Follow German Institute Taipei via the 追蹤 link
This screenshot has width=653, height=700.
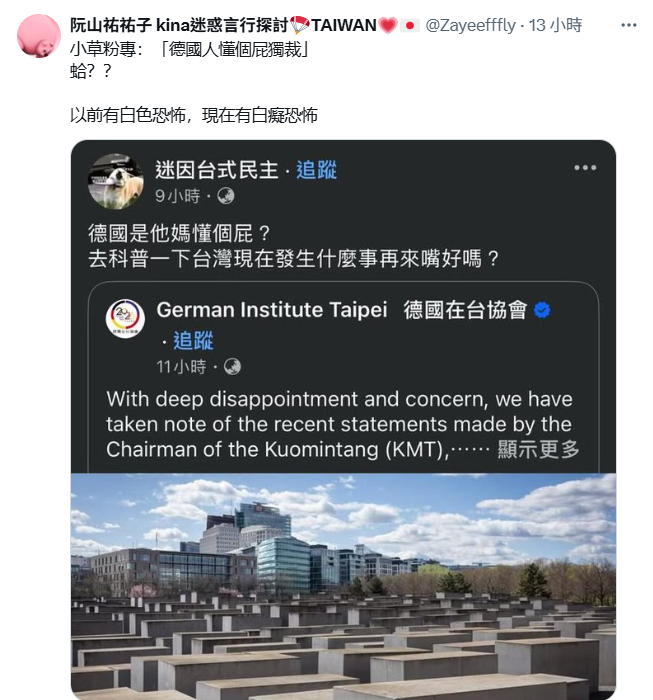tap(193, 341)
